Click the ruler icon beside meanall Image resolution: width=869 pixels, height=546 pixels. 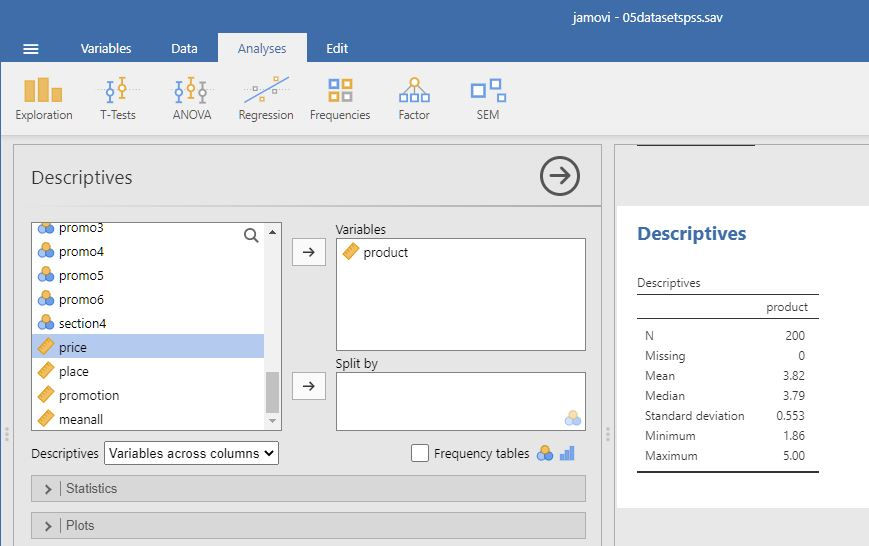[x=46, y=419]
